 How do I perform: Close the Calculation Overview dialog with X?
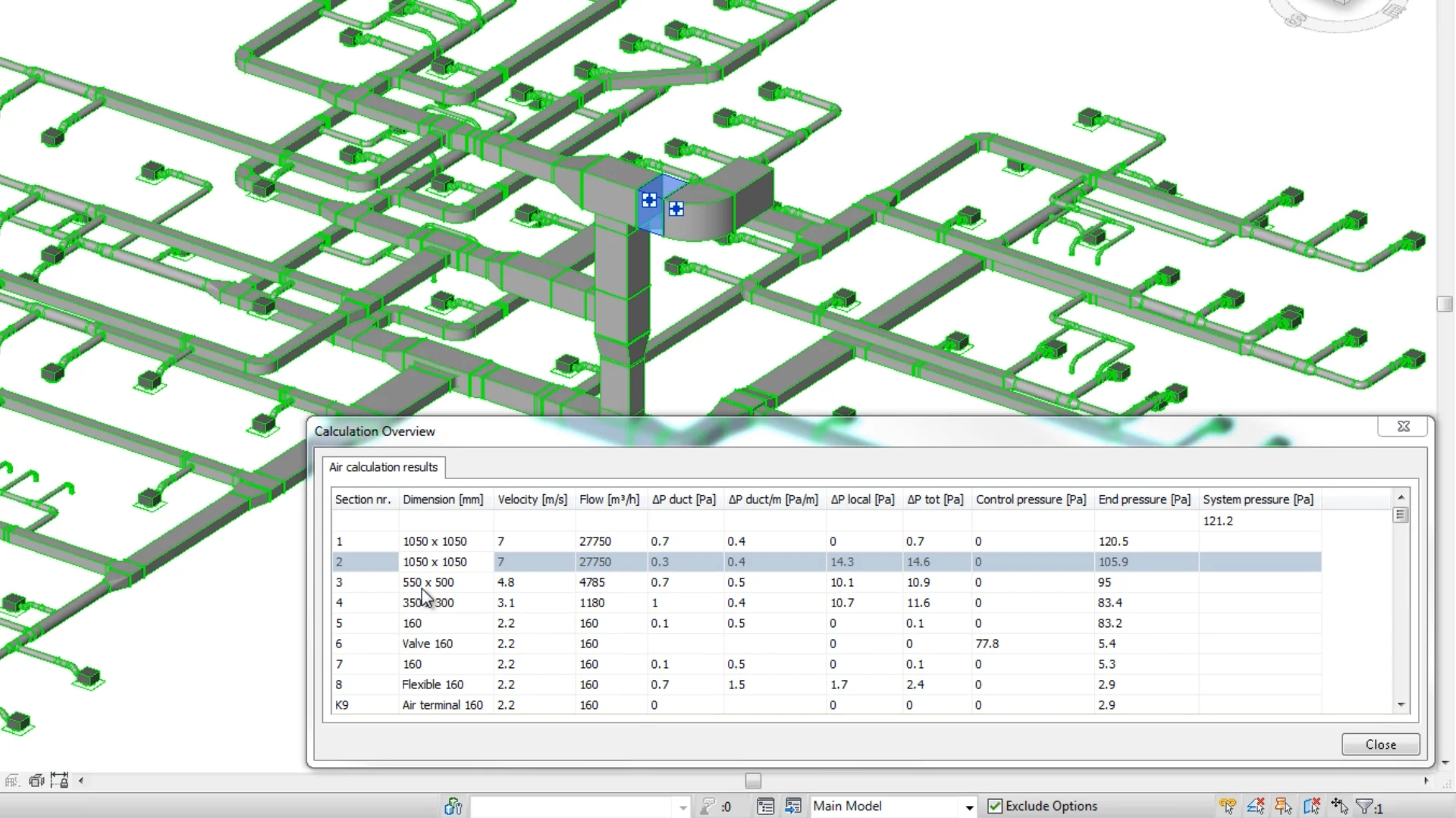[1403, 427]
